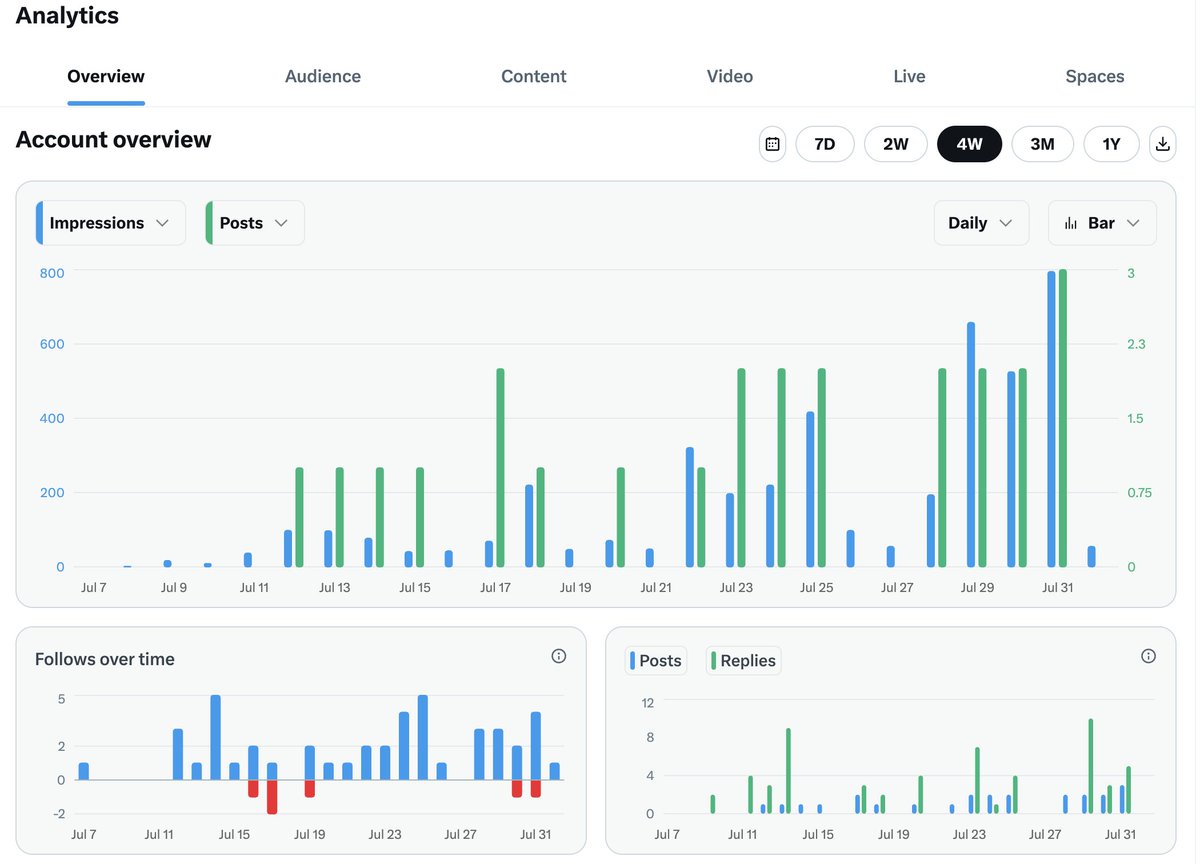Click the Jul 17 green posts bar
Screen dimensions: 1200x864
tap(500, 468)
